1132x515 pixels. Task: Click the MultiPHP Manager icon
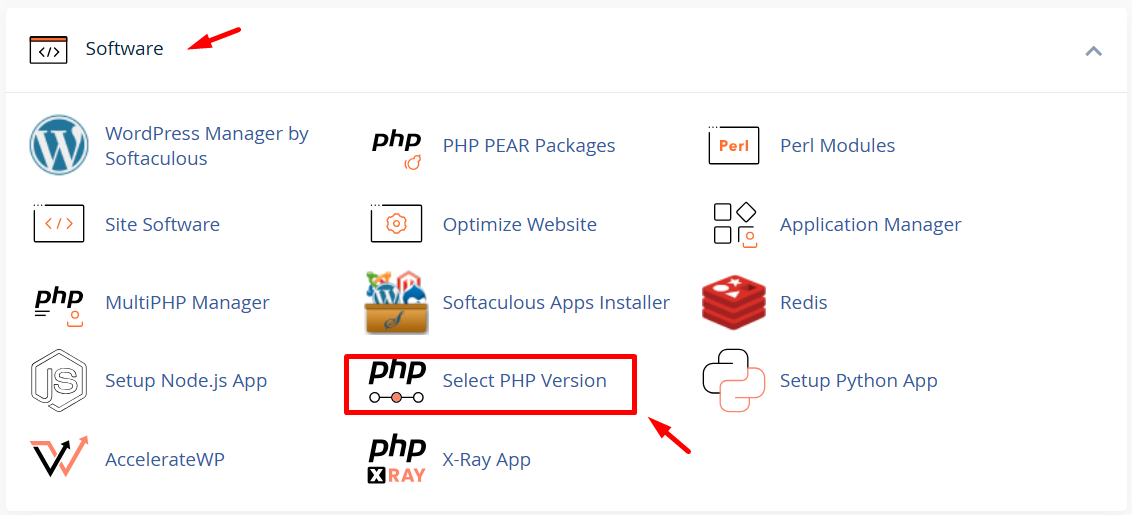point(59,303)
